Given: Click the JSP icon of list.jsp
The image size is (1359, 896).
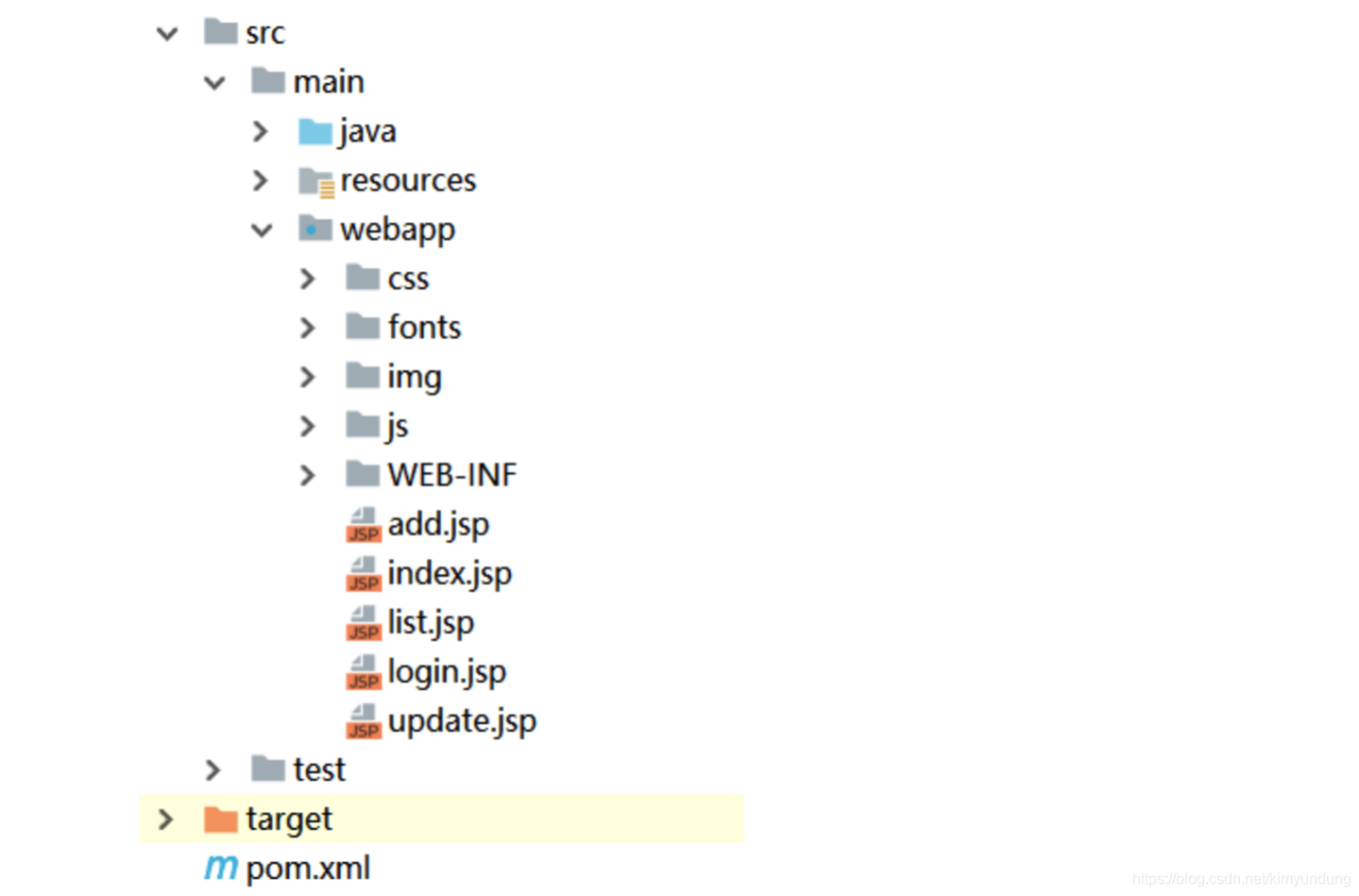Looking at the screenshot, I should pos(364,623).
